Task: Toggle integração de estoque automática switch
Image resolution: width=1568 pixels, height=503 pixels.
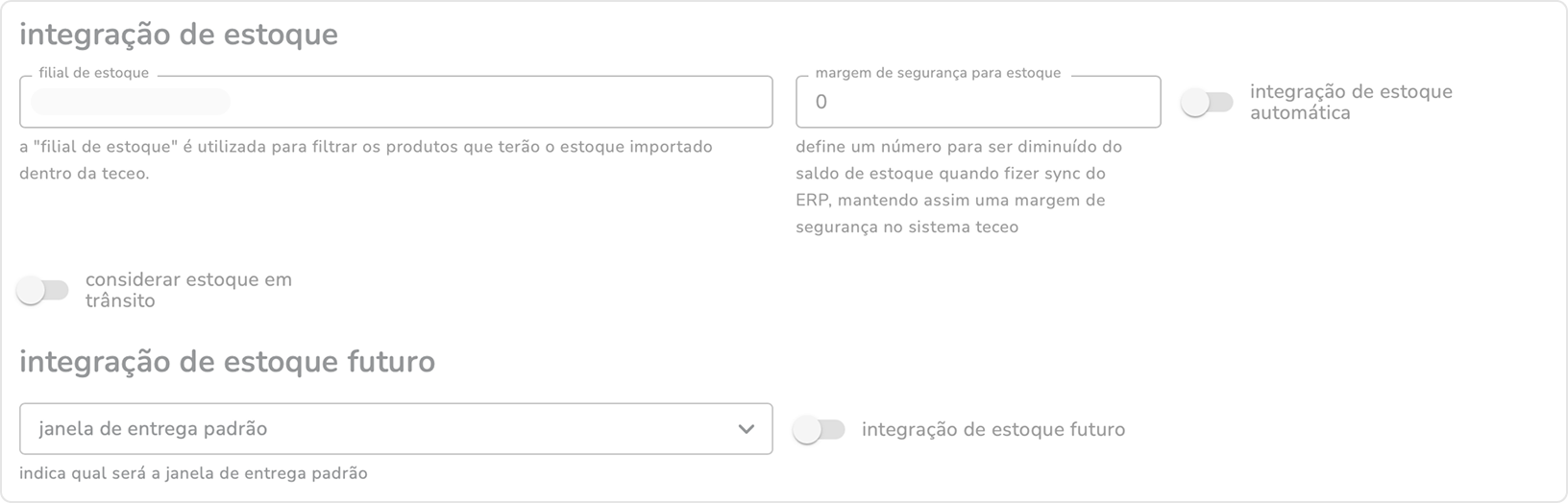Action: click(1207, 102)
